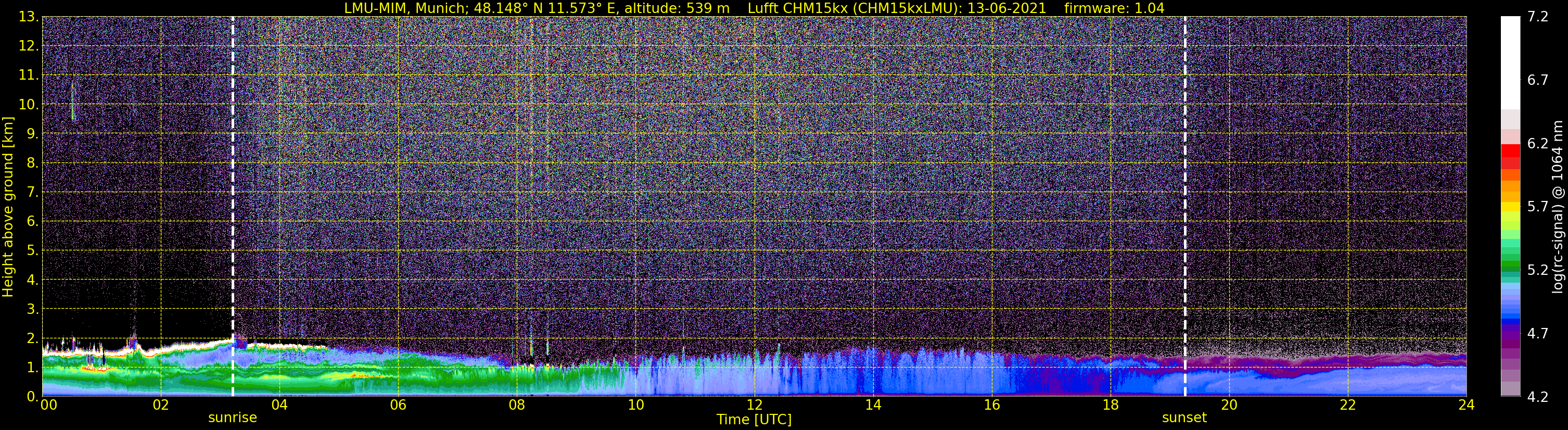Screen dimensions: 1568x430
Task: Click the colorbar tick label '5.7'
Action: click(1538, 207)
